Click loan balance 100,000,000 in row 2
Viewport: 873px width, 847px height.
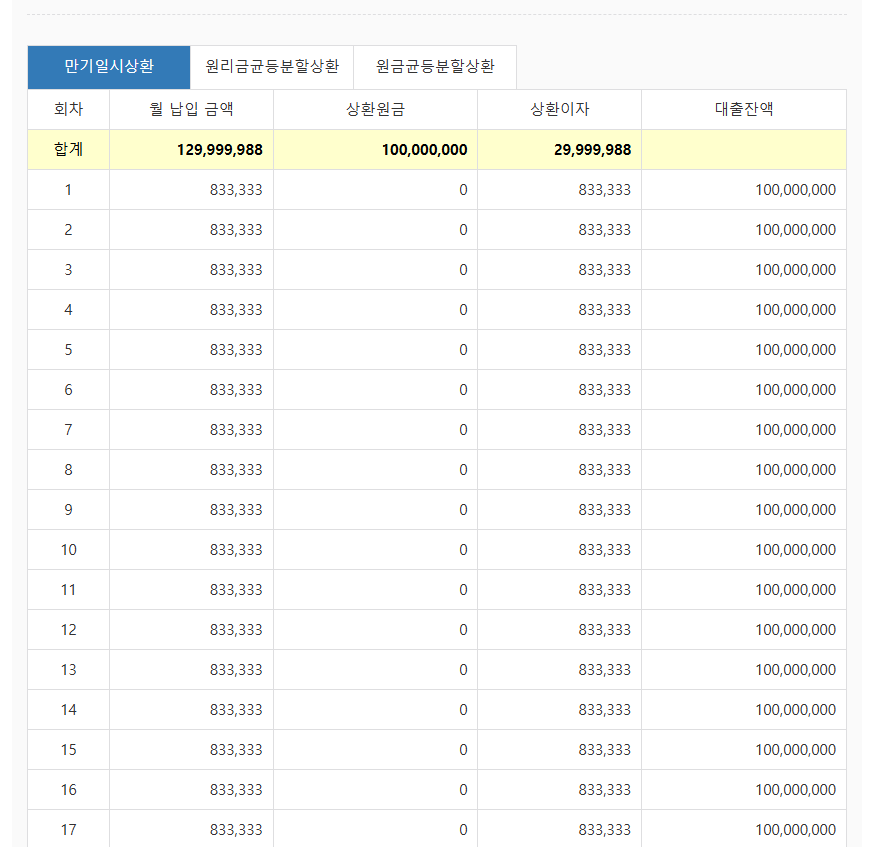click(x=796, y=230)
